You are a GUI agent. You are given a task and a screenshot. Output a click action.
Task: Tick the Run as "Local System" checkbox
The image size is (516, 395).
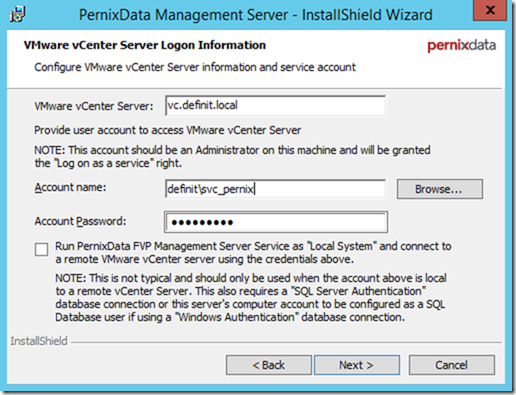click(41, 250)
